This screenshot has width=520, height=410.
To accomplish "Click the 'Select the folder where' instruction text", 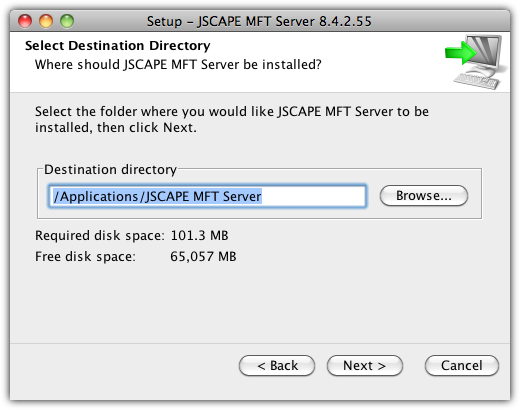I will (x=232, y=119).
